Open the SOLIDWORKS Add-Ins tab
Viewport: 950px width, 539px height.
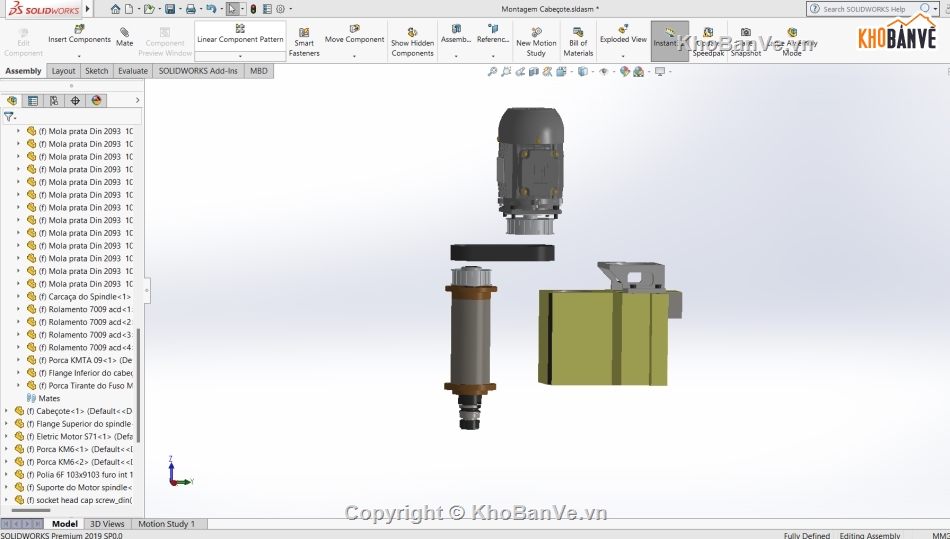click(198, 71)
